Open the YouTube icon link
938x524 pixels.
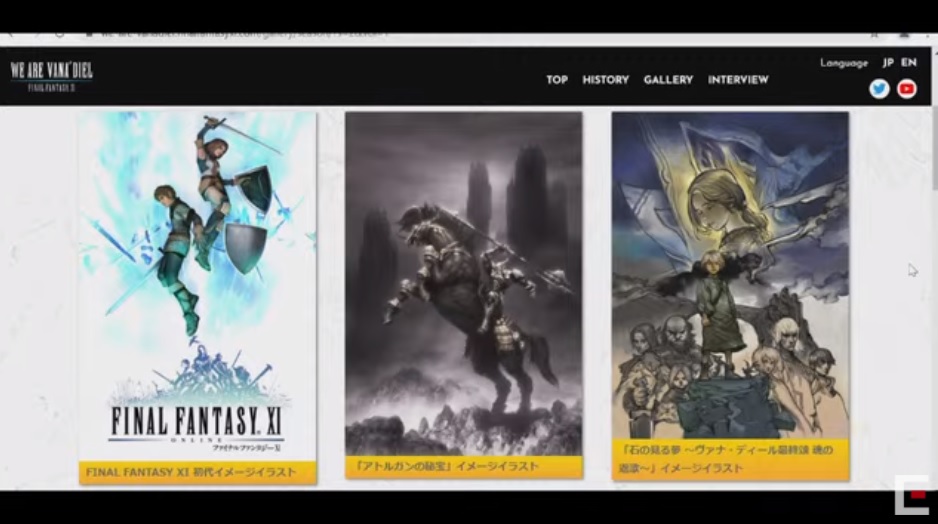(x=907, y=89)
